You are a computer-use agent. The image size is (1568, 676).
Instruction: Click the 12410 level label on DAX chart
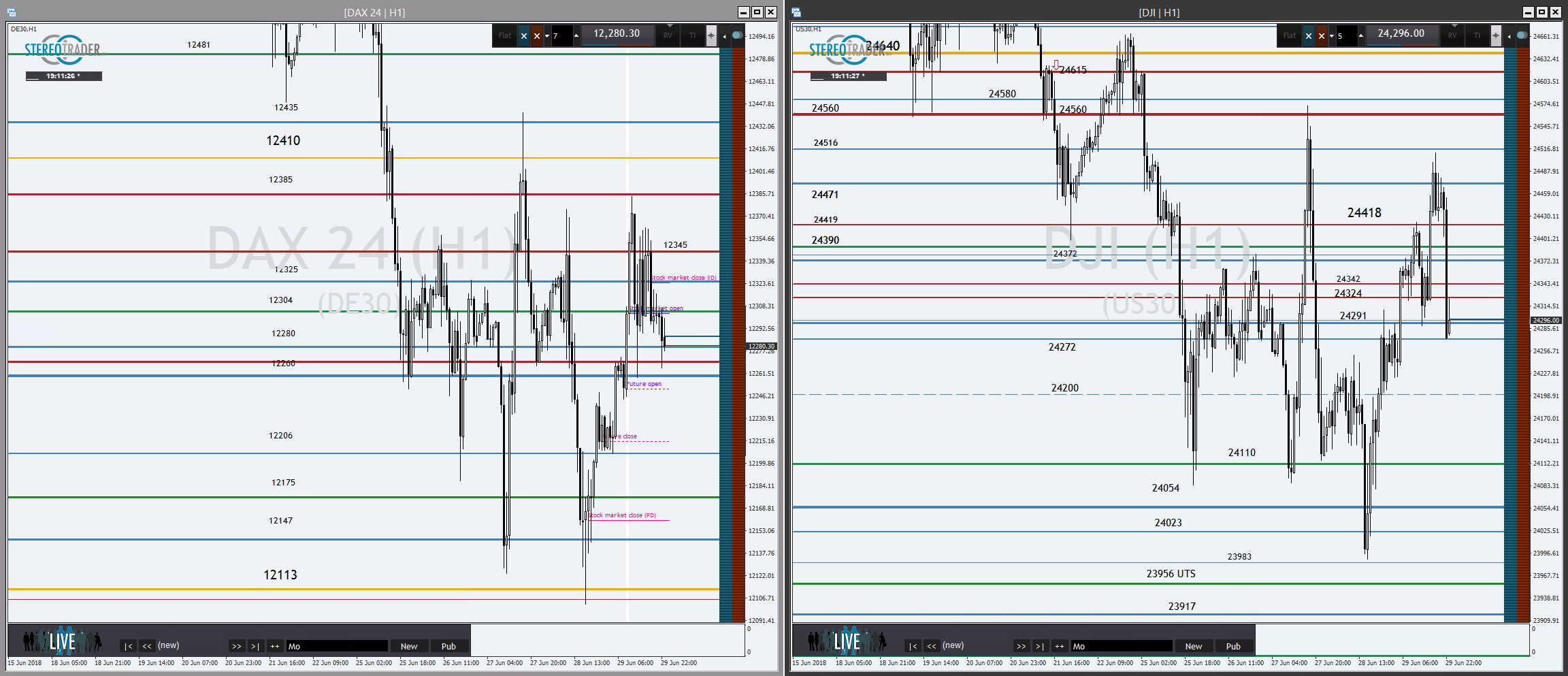pyautogui.click(x=283, y=140)
